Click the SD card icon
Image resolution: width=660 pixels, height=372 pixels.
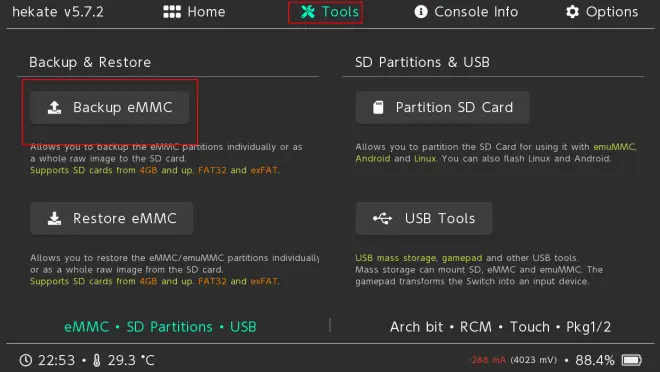(378, 107)
